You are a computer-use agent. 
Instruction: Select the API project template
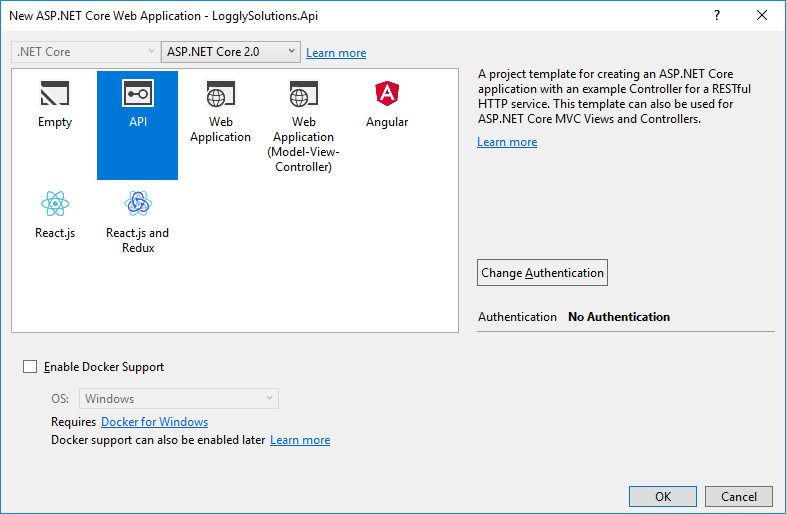point(137,125)
